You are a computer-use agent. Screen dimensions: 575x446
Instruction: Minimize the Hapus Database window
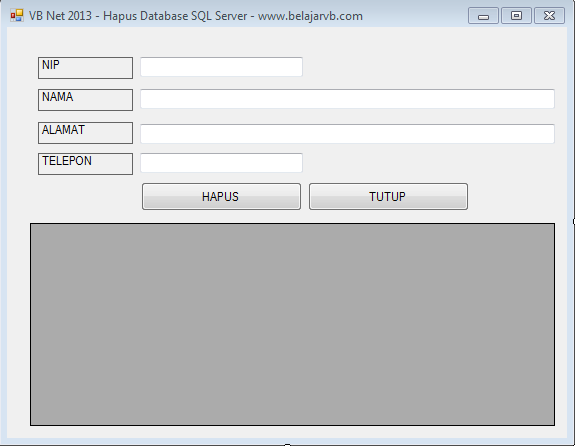click(483, 16)
